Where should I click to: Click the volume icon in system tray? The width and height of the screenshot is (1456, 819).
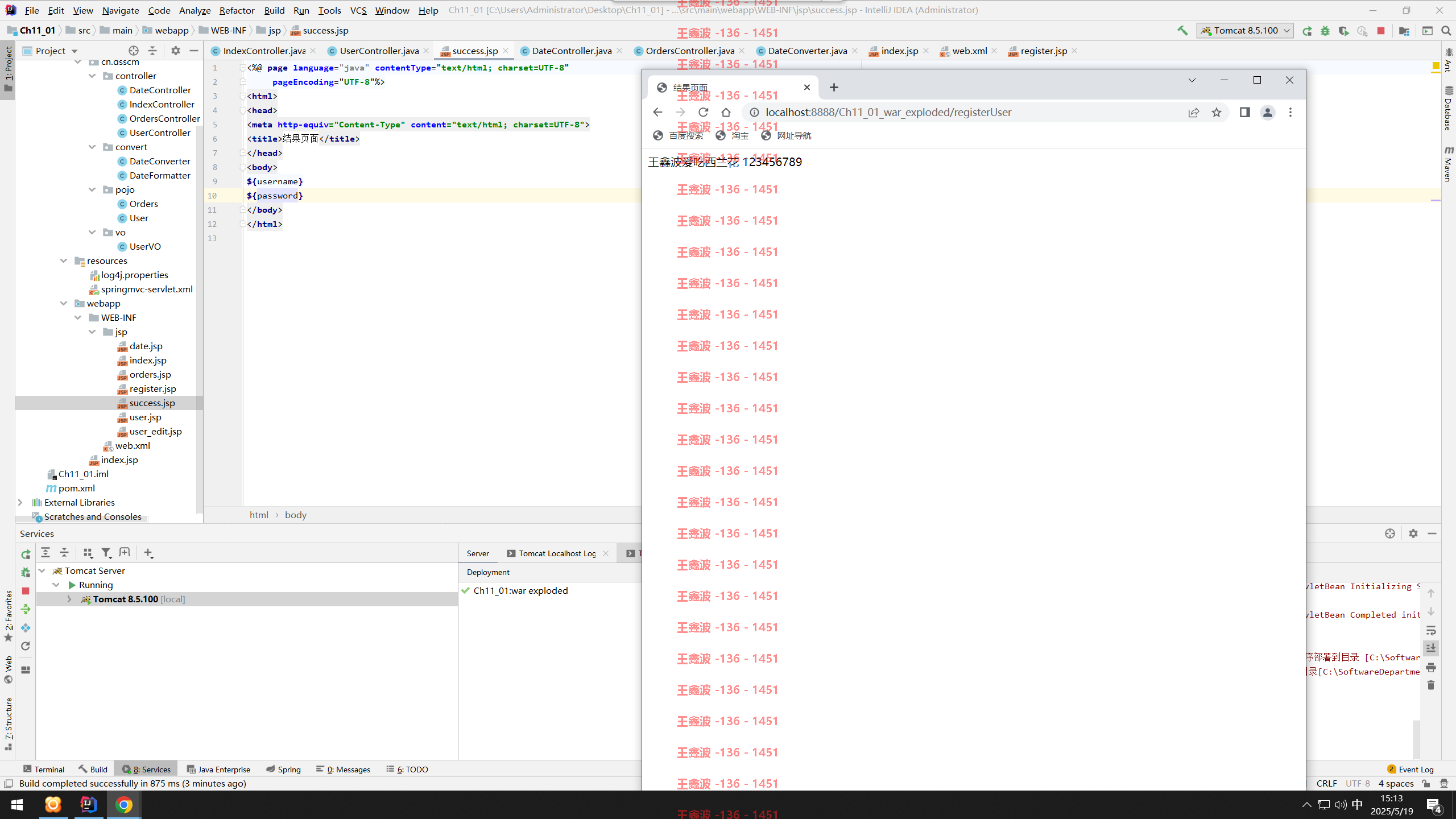pyautogui.click(x=1341, y=804)
